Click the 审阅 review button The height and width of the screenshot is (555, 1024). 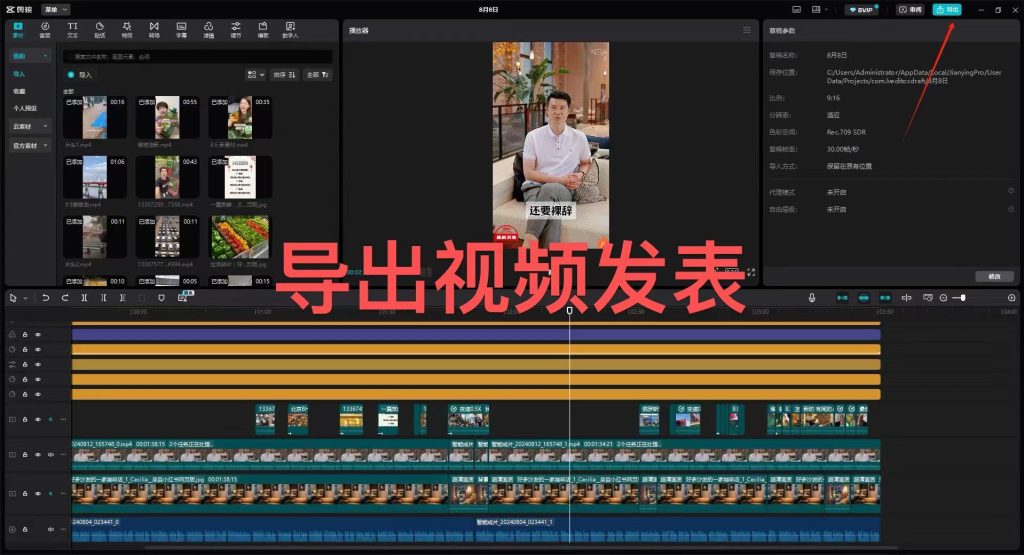click(x=910, y=10)
